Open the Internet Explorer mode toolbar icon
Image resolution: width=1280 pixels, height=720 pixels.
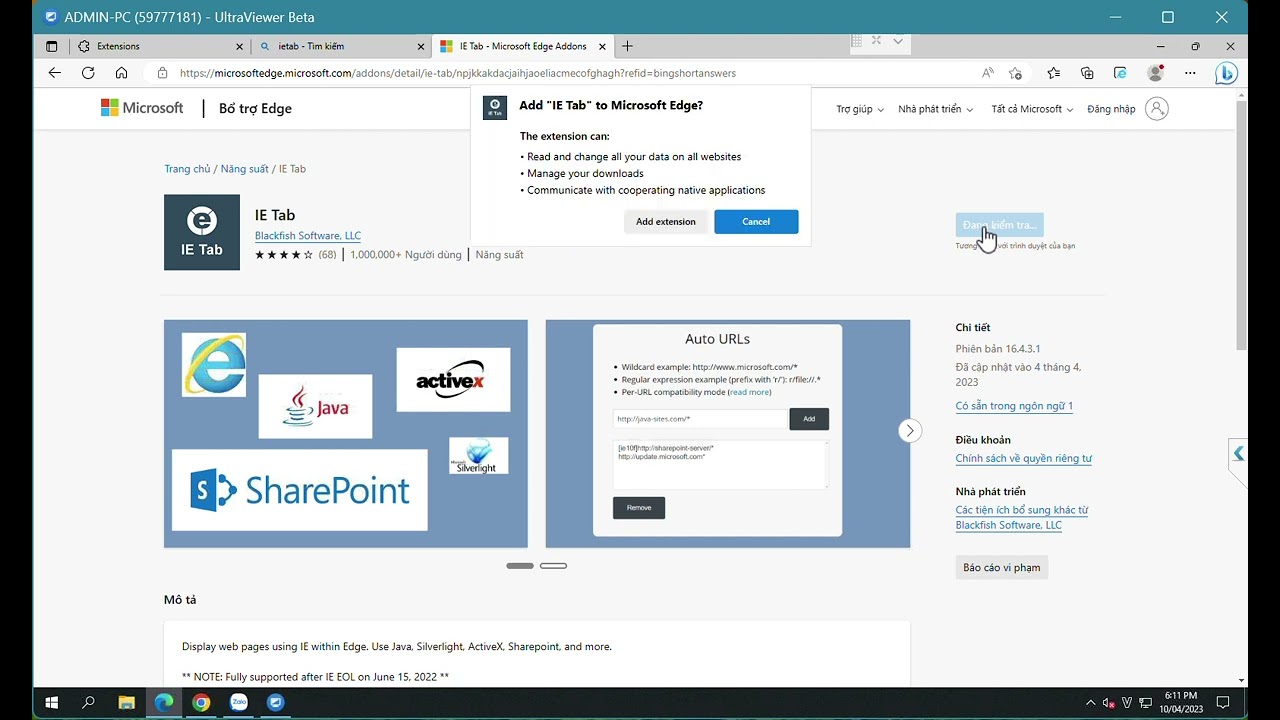coord(1121,73)
